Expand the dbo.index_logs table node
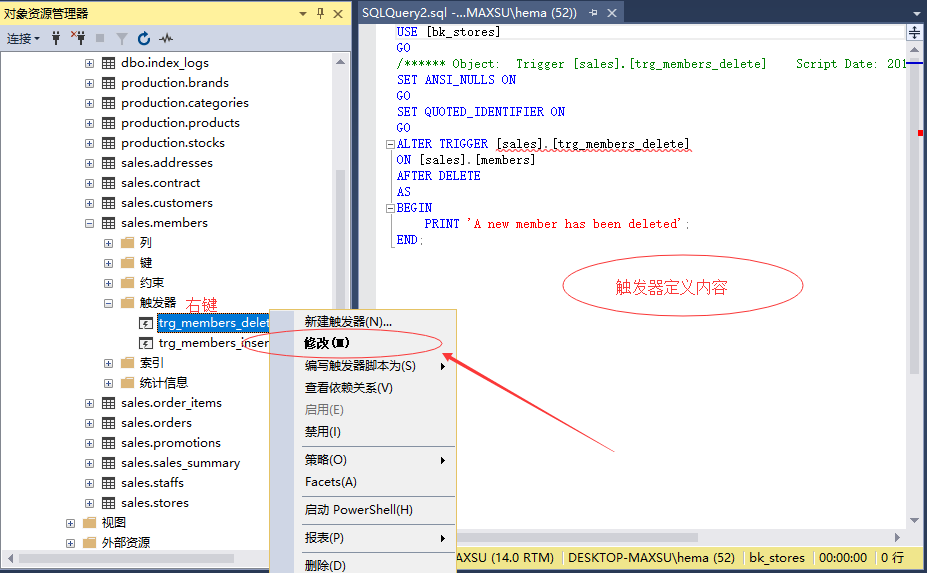This screenshot has height=573, width=927. pos(89,63)
